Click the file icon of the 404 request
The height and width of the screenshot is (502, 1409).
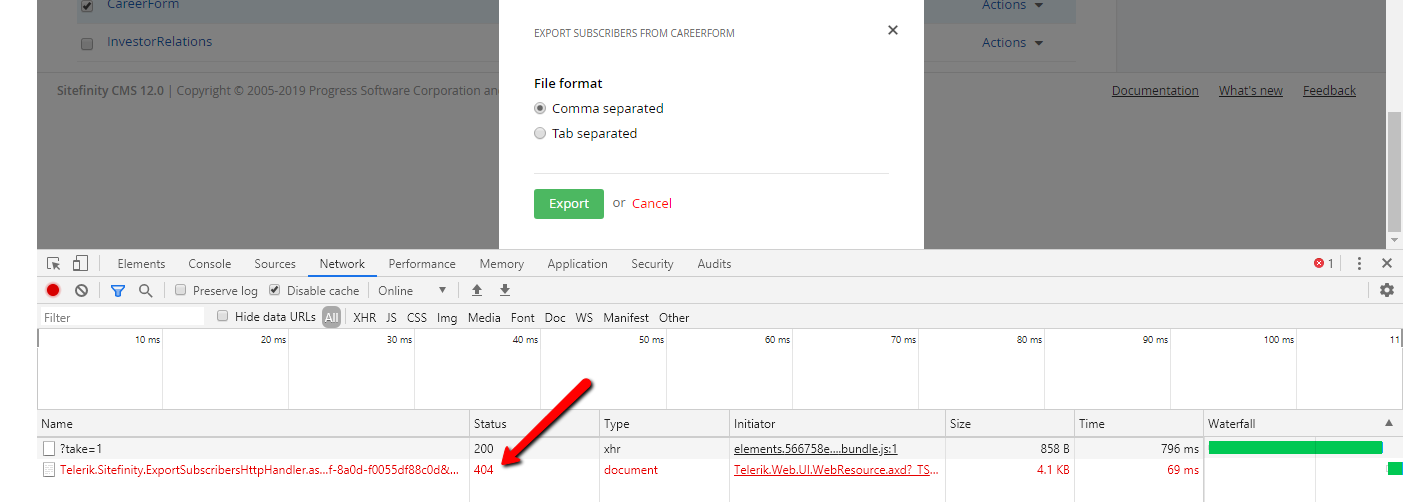point(49,469)
